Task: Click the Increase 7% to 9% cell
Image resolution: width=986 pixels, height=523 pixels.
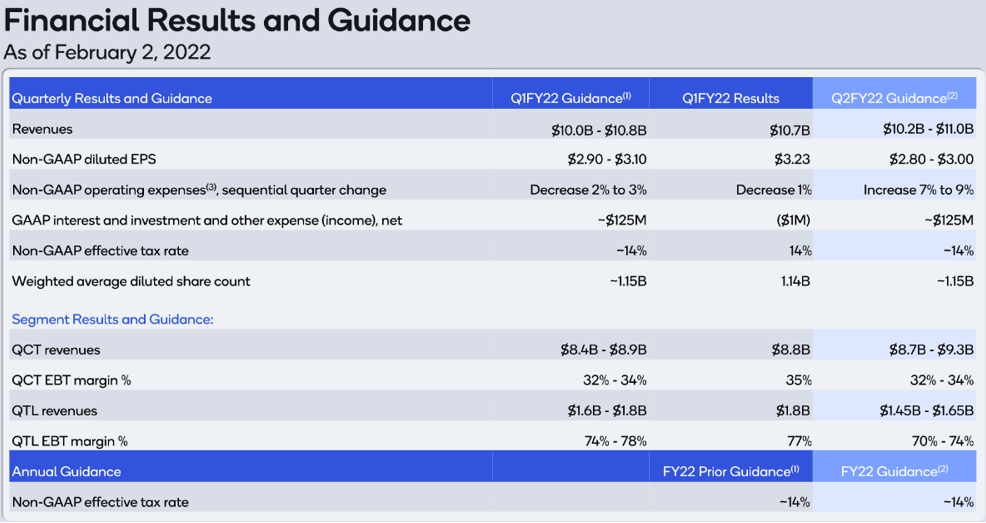Action: tap(918, 190)
